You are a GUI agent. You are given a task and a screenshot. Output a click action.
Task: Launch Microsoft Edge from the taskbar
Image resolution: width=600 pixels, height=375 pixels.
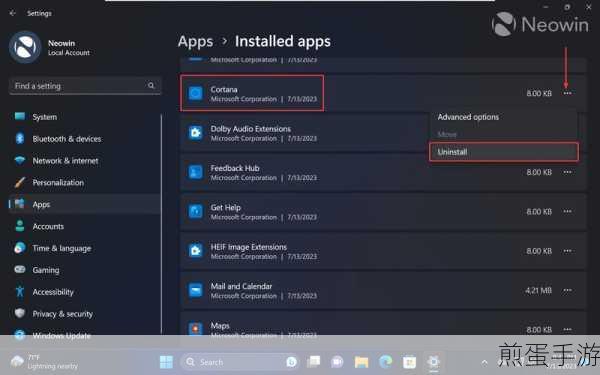pyautogui.click(x=385, y=362)
